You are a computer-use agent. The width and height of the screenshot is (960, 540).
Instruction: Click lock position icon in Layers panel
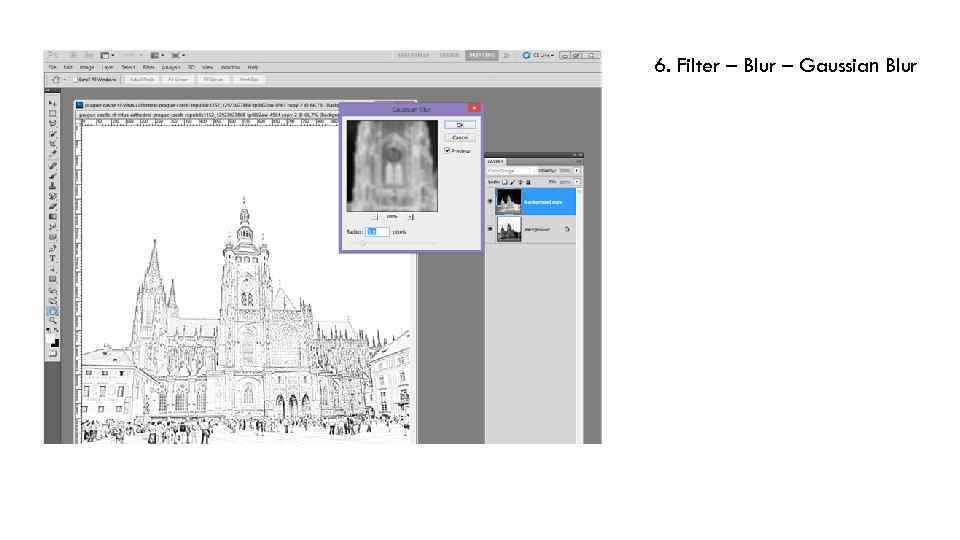click(x=520, y=182)
